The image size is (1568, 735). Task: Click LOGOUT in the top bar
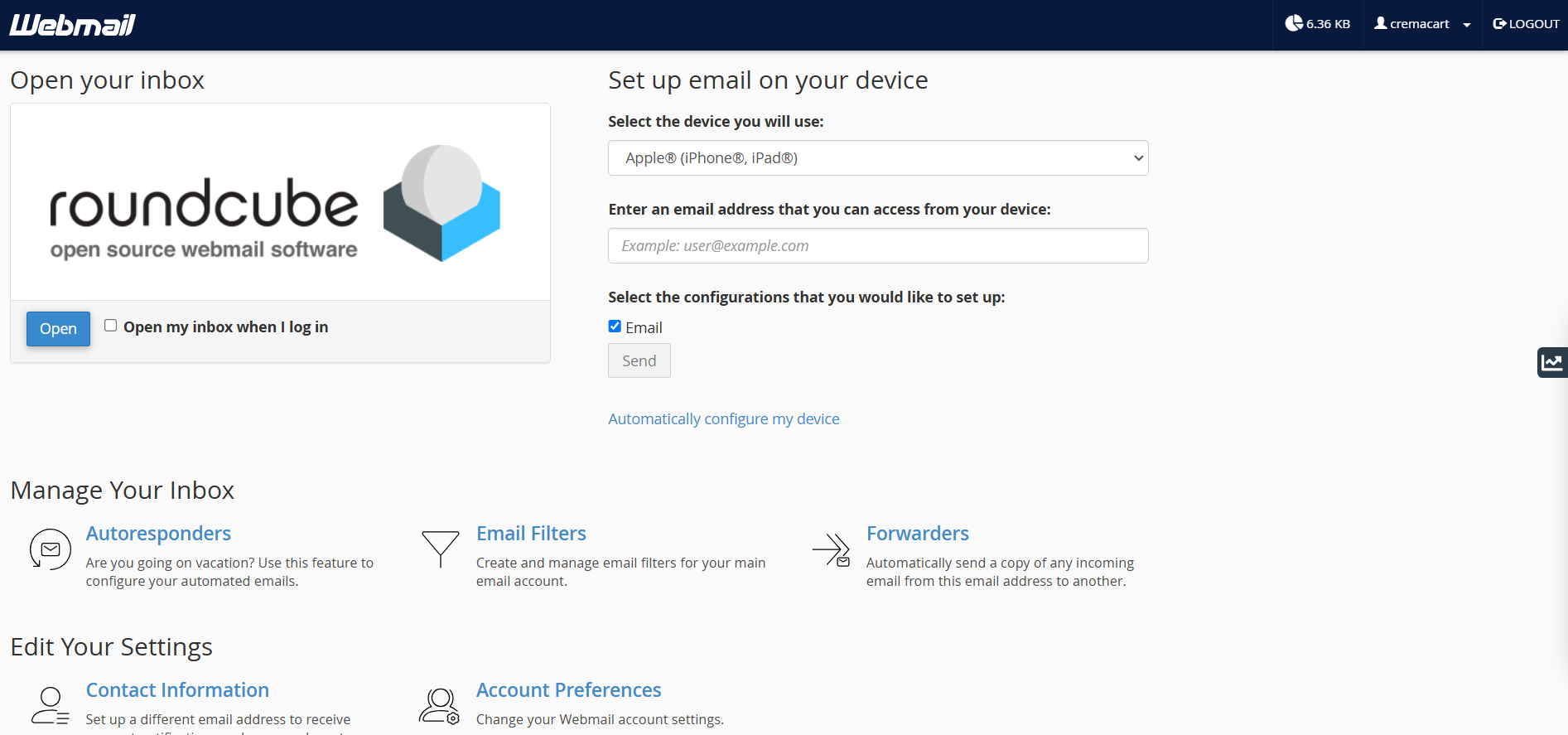pyautogui.click(x=1526, y=24)
